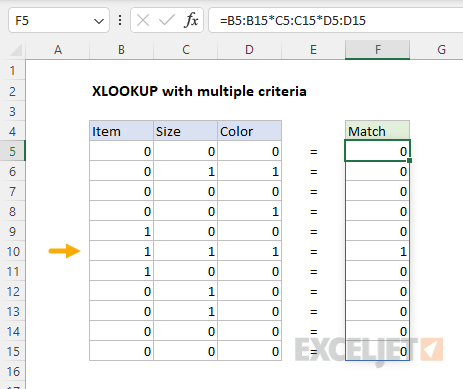Click the Insert Function fx icon
The height and width of the screenshot is (389, 463).
click(x=191, y=20)
